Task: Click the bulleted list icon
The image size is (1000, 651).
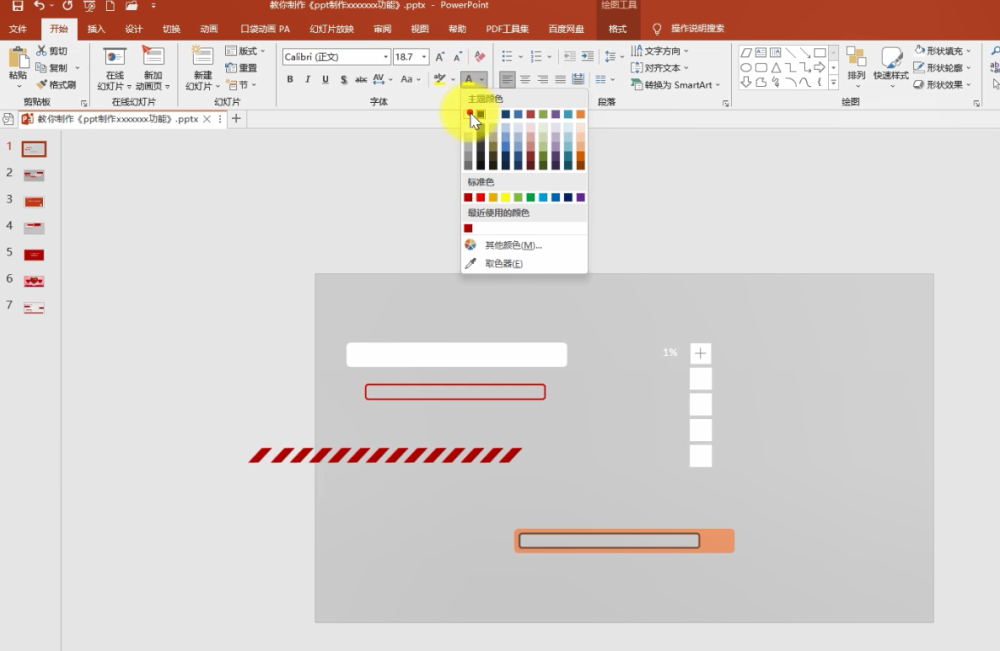Action: (x=507, y=57)
